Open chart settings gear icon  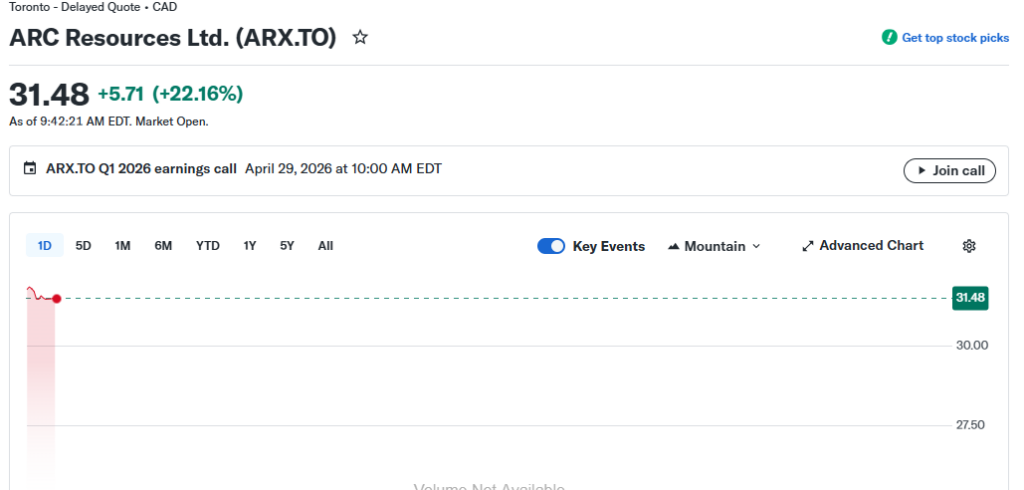(968, 246)
